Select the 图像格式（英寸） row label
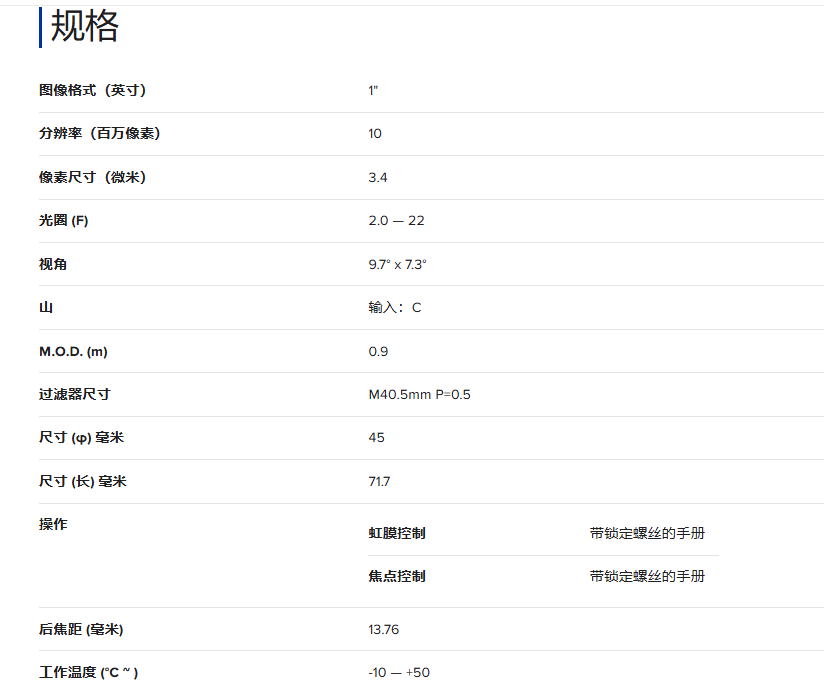 click(93, 90)
